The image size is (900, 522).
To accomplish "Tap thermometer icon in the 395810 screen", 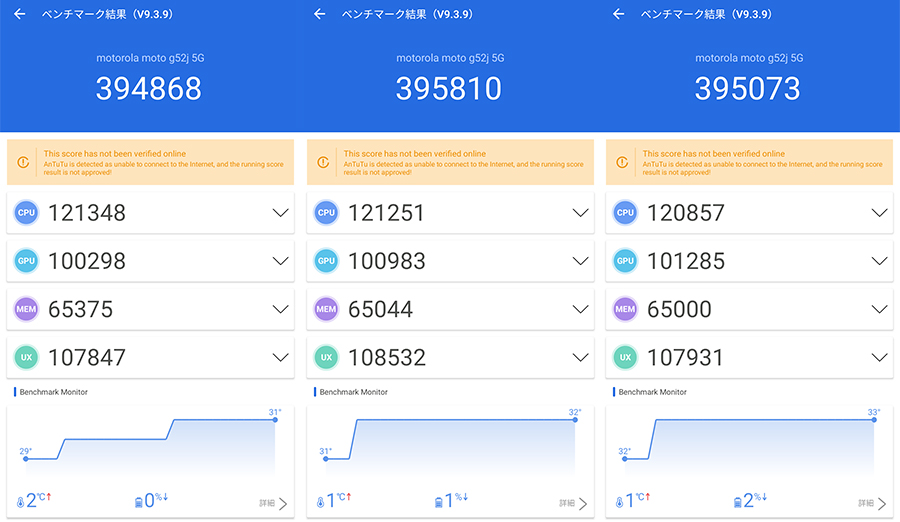I will (320, 502).
